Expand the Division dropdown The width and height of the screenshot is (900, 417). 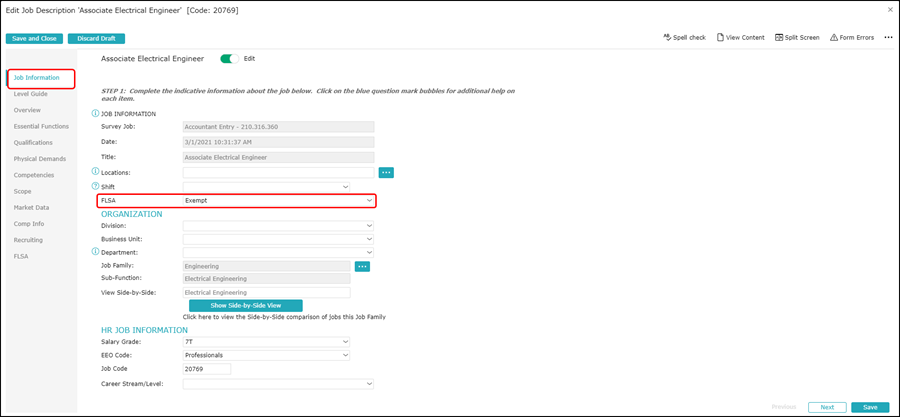coord(278,226)
